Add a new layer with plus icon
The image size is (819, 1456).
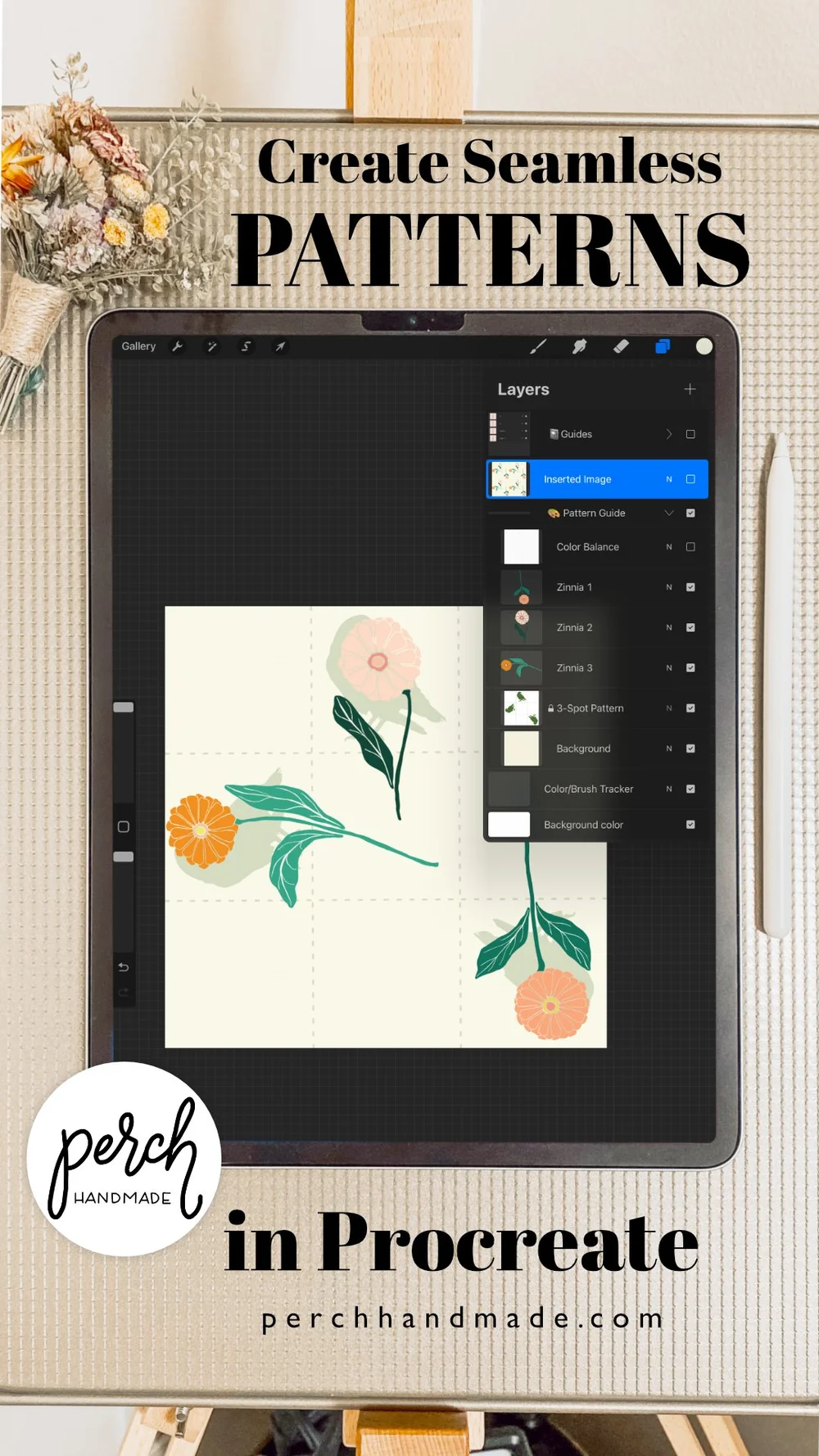(x=690, y=389)
